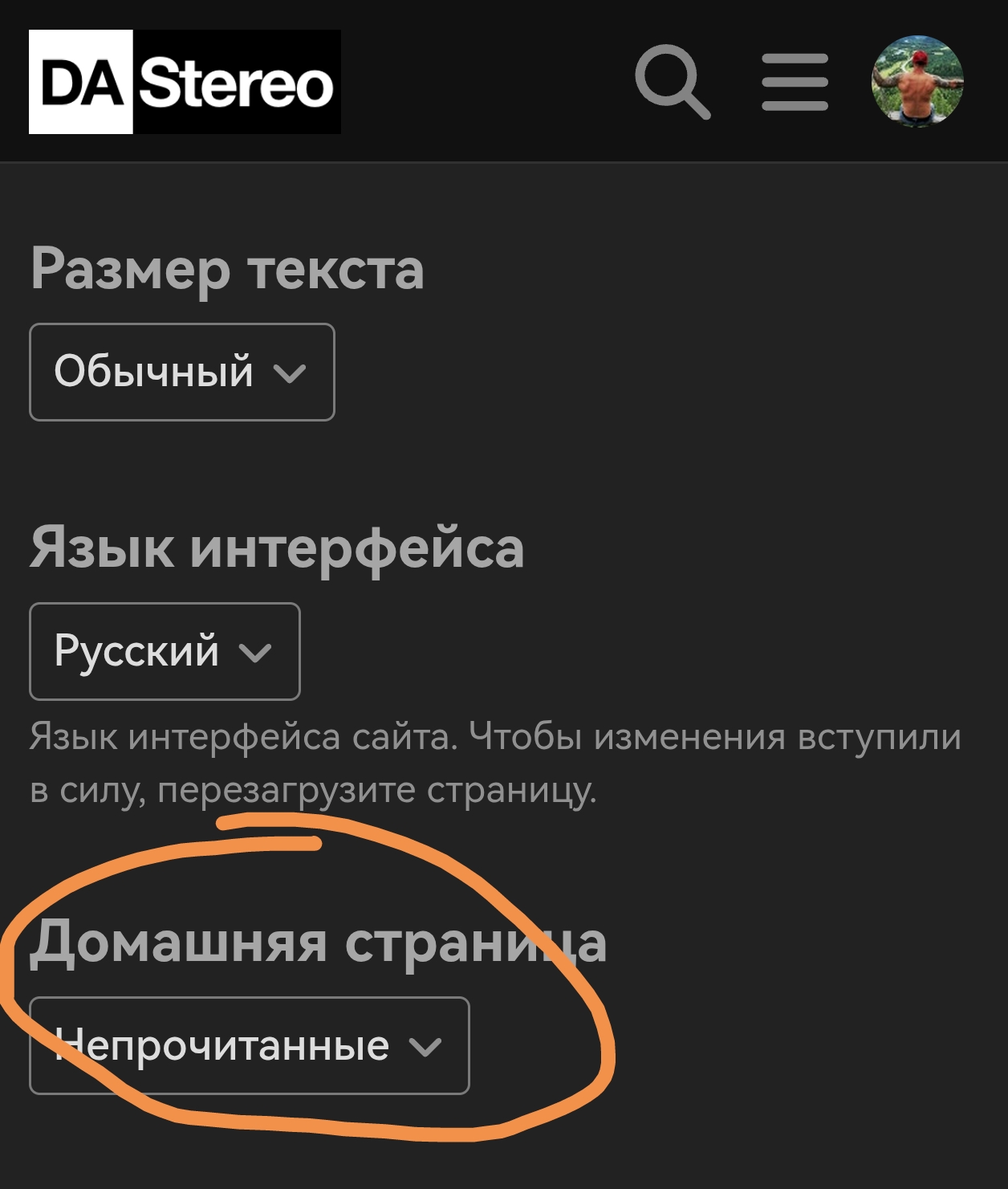Expand the Русский language dropdown

coord(165,651)
